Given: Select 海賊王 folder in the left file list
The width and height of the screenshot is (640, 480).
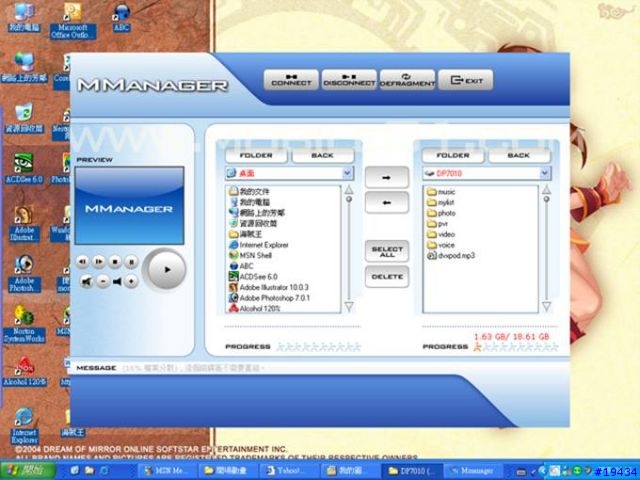Looking at the screenshot, I should 245,234.
